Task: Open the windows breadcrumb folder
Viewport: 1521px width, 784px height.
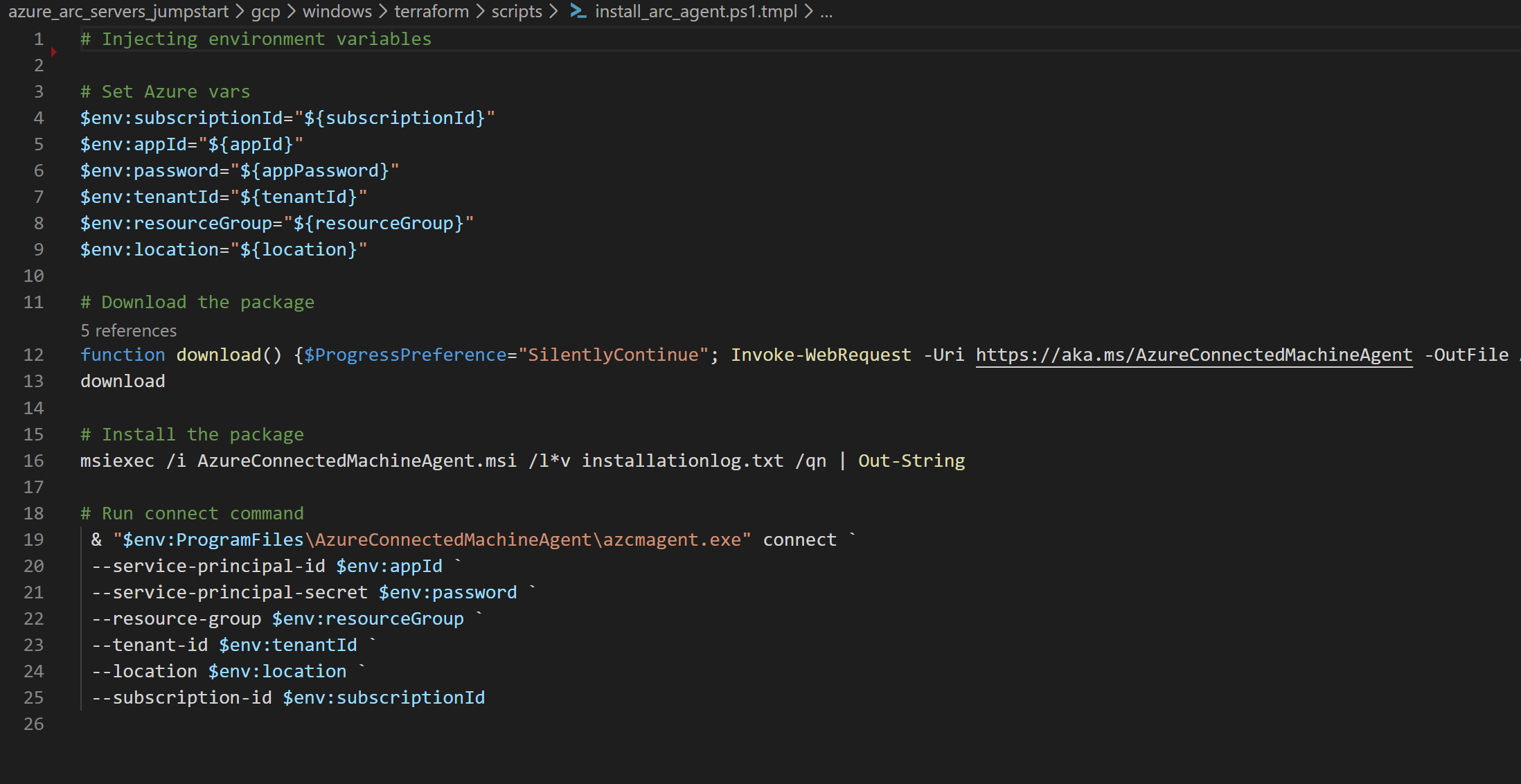Action: click(337, 12)
